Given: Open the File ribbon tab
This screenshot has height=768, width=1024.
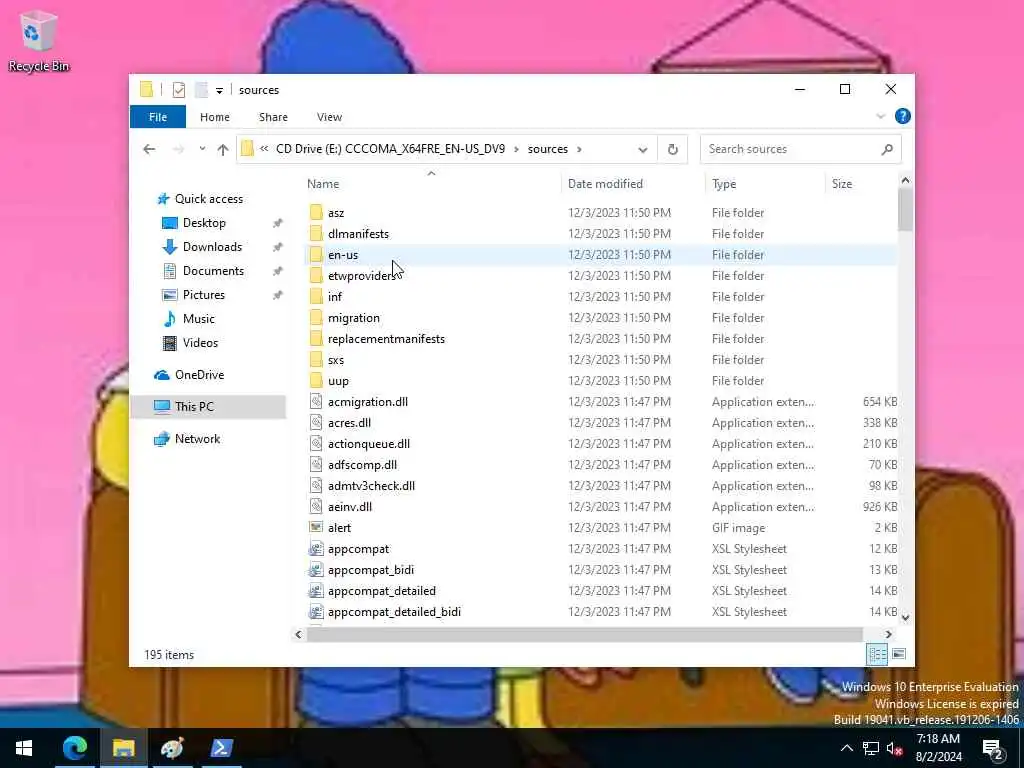Looking at the screenshot, I should (x=158, y=117).
